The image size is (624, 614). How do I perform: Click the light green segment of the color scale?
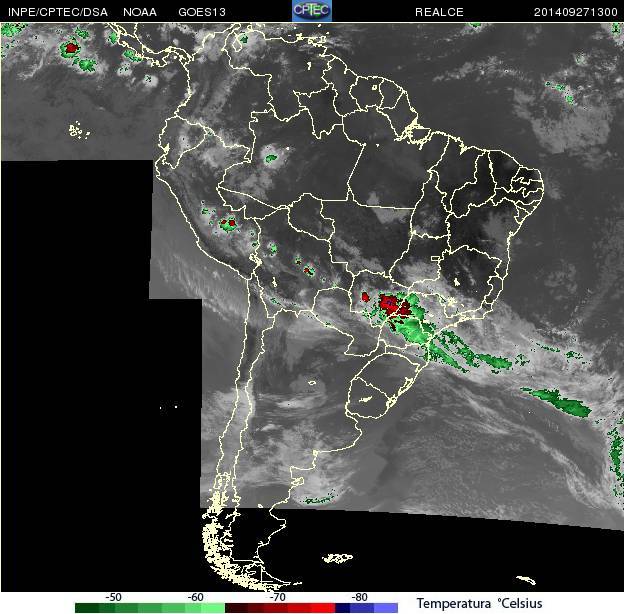[x=213, y=608]
